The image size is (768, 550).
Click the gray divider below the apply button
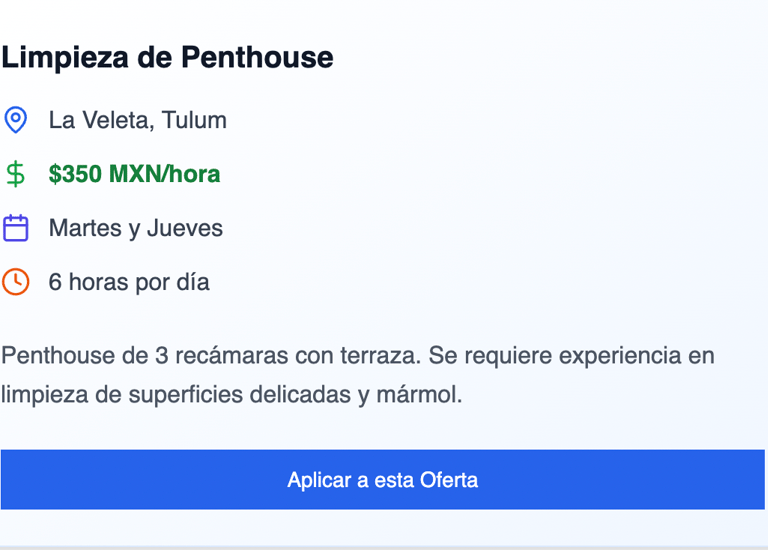(x=384, y=547)
